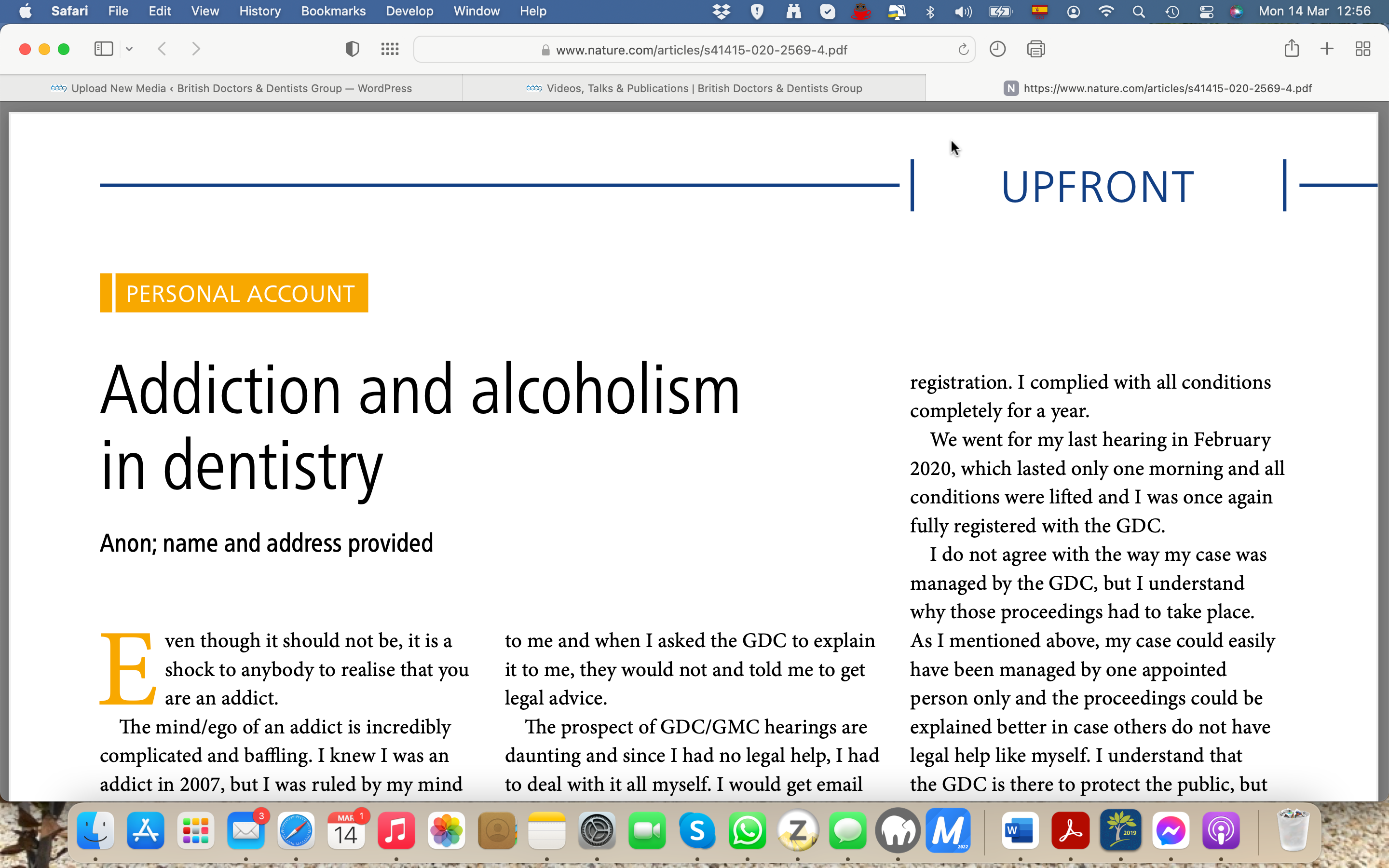Viewport: 1389px width, 868px height.
Task: Open the Trash in the Dock
Action: tap(1293, 830)
